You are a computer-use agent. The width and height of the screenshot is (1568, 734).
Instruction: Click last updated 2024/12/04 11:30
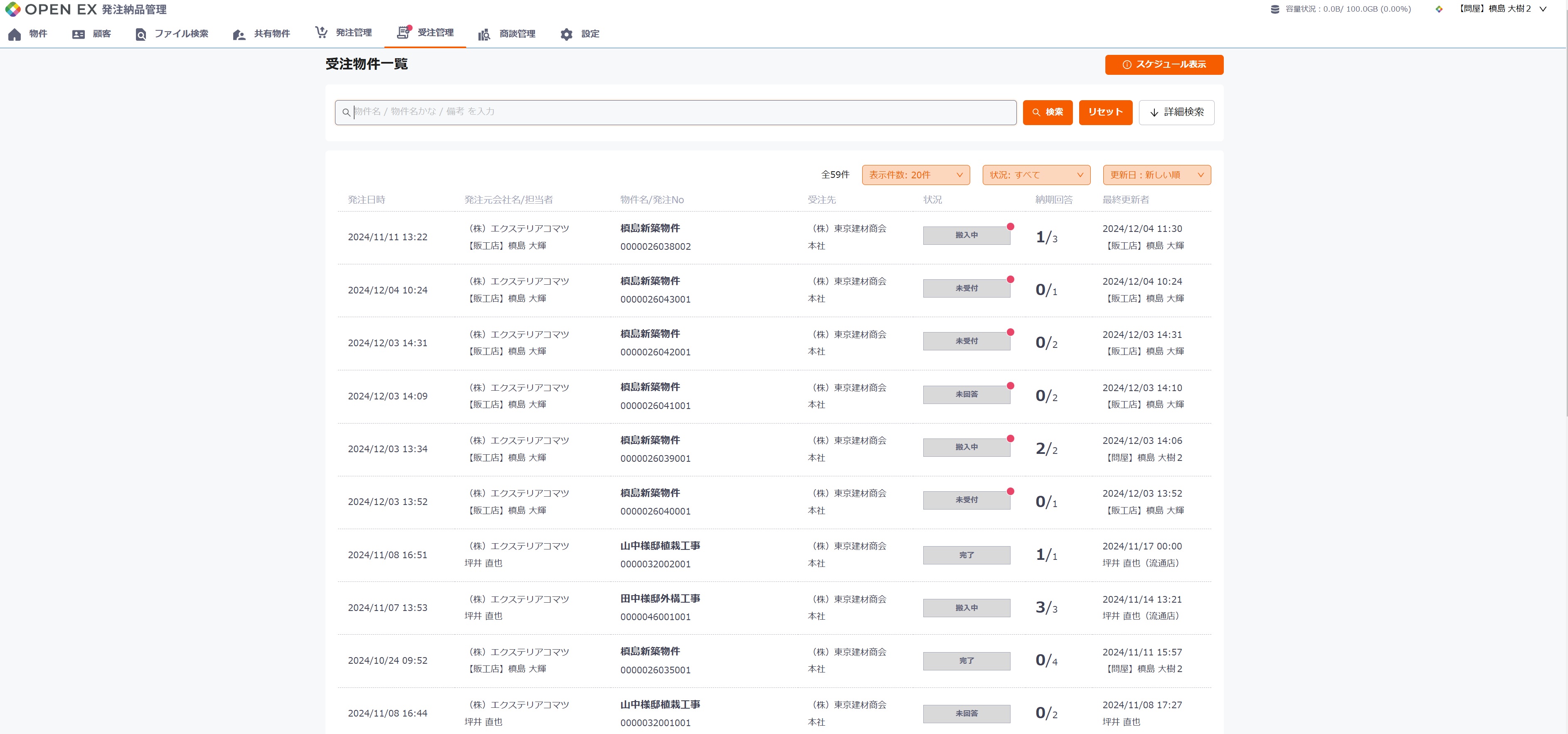pyautogui.click(x=1142, y=229)
